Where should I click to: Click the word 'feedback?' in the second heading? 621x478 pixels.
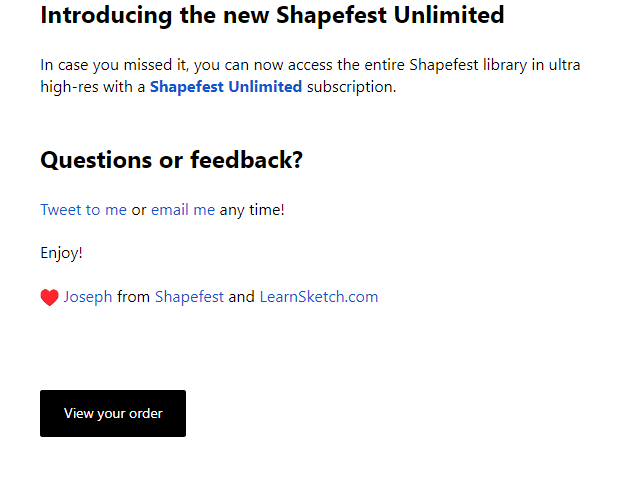[x=246, y=160]
